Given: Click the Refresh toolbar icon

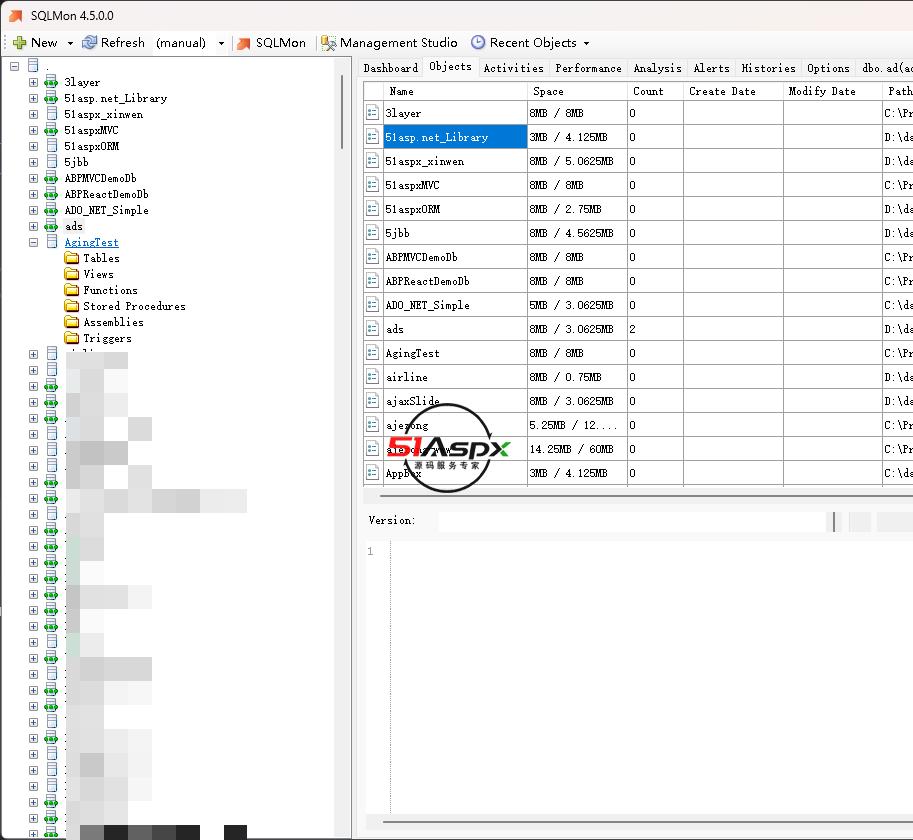Looking at the screenshot, I should pyautogui.click(x=90, y=43).
